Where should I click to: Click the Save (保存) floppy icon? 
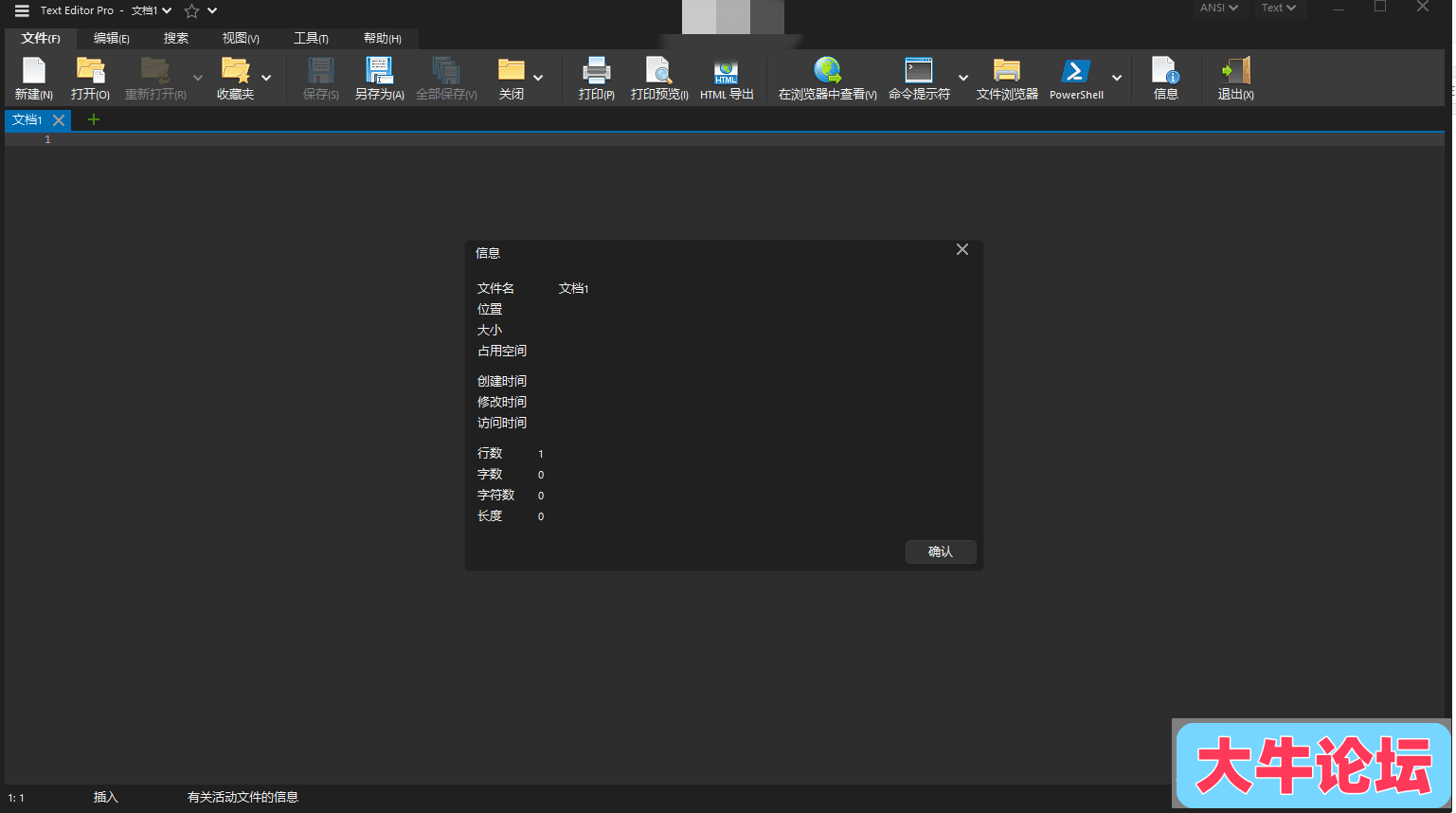[x=321, y=70]
